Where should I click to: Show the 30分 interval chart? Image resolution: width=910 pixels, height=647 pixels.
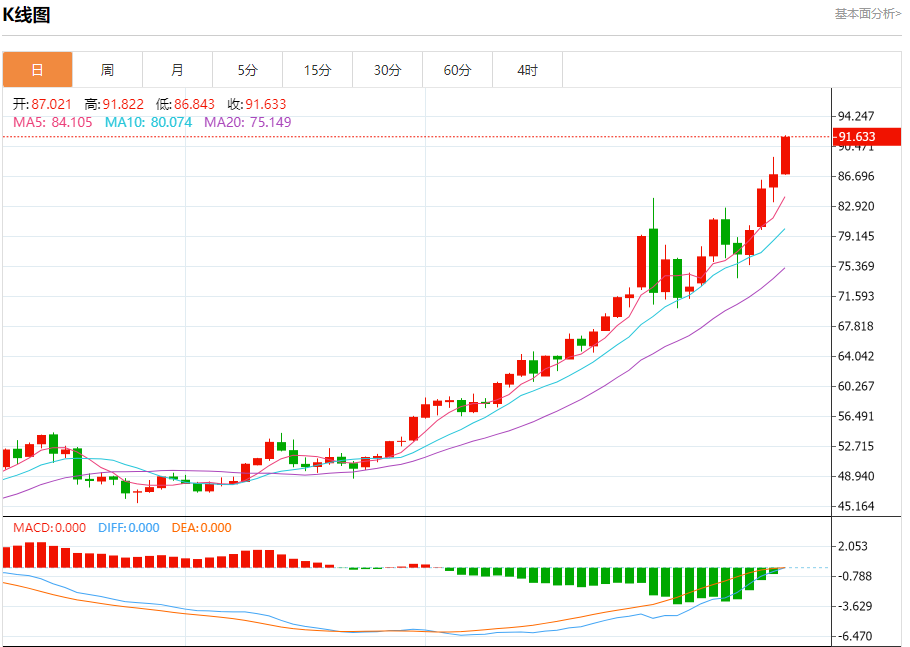click(387, 70)
